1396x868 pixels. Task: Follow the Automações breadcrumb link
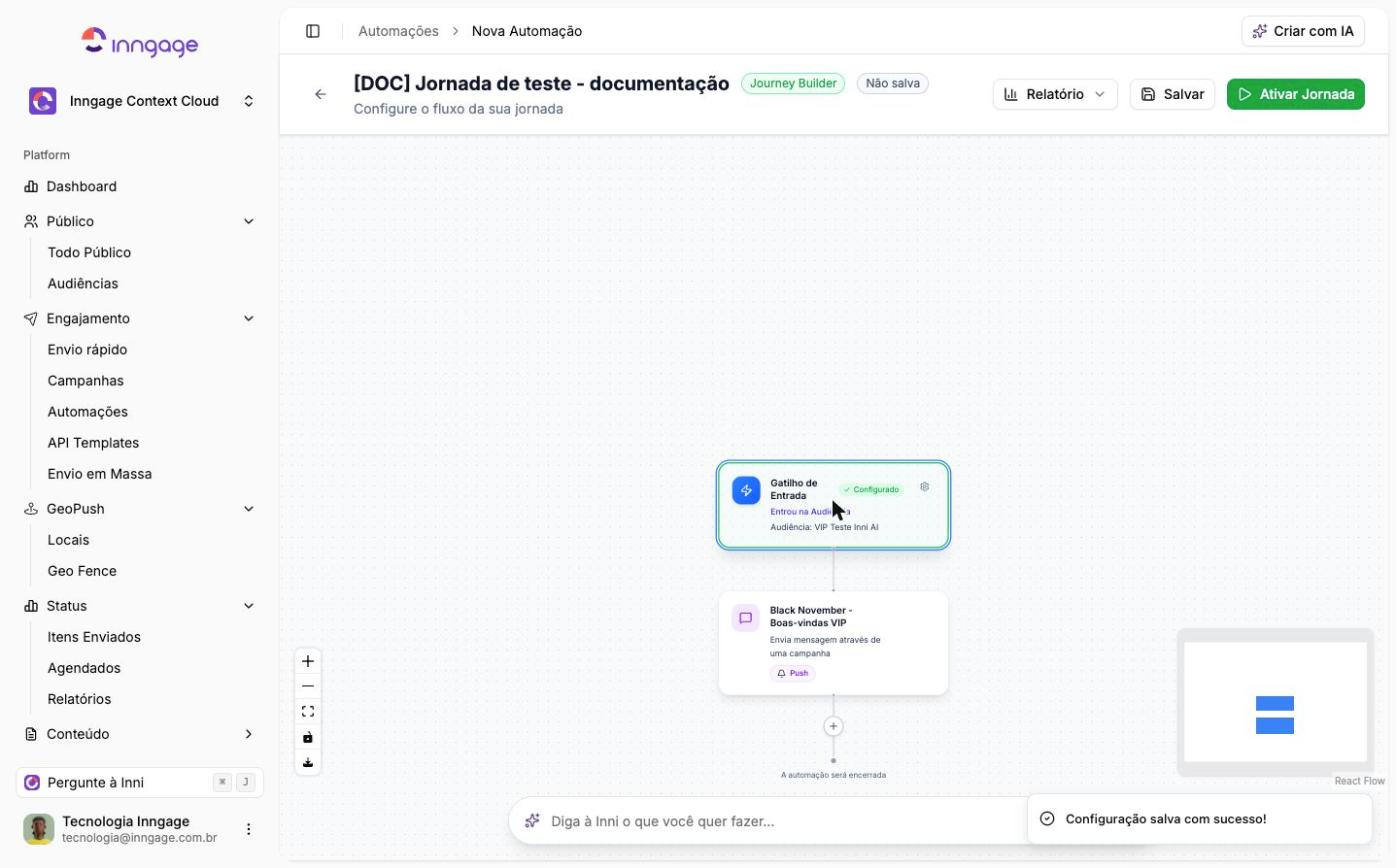(398, 31)
